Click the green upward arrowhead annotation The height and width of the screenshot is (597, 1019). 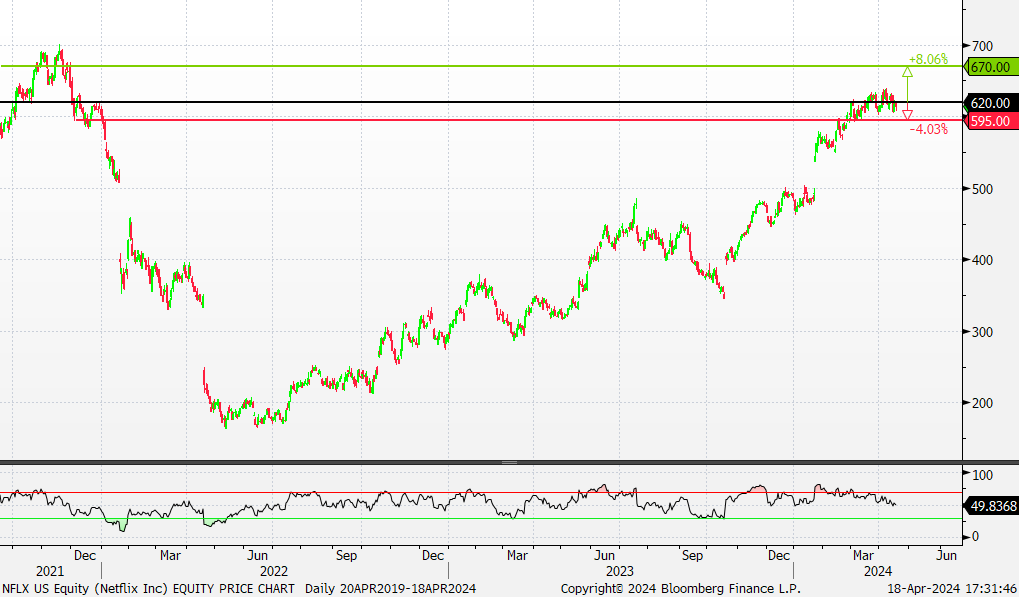pyautogui.click(x=907, y=71)
